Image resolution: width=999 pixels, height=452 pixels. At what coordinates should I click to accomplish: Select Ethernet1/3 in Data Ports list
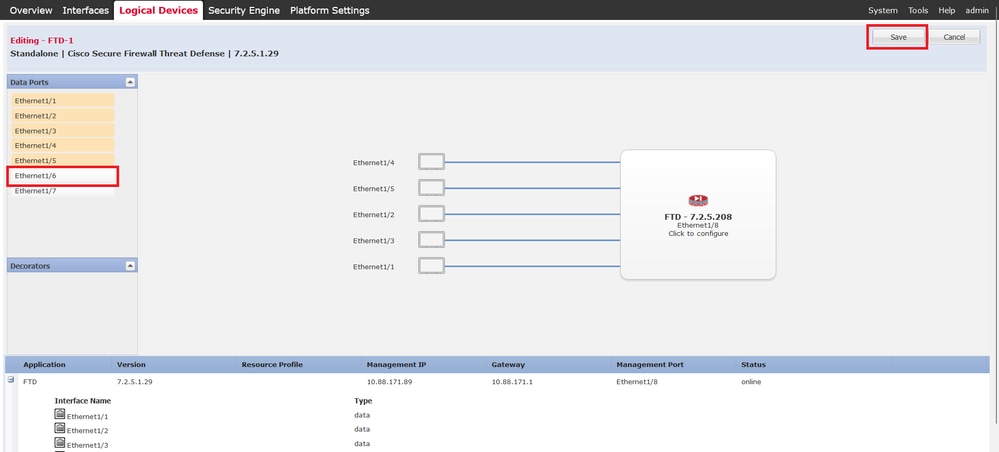(63, 131)
